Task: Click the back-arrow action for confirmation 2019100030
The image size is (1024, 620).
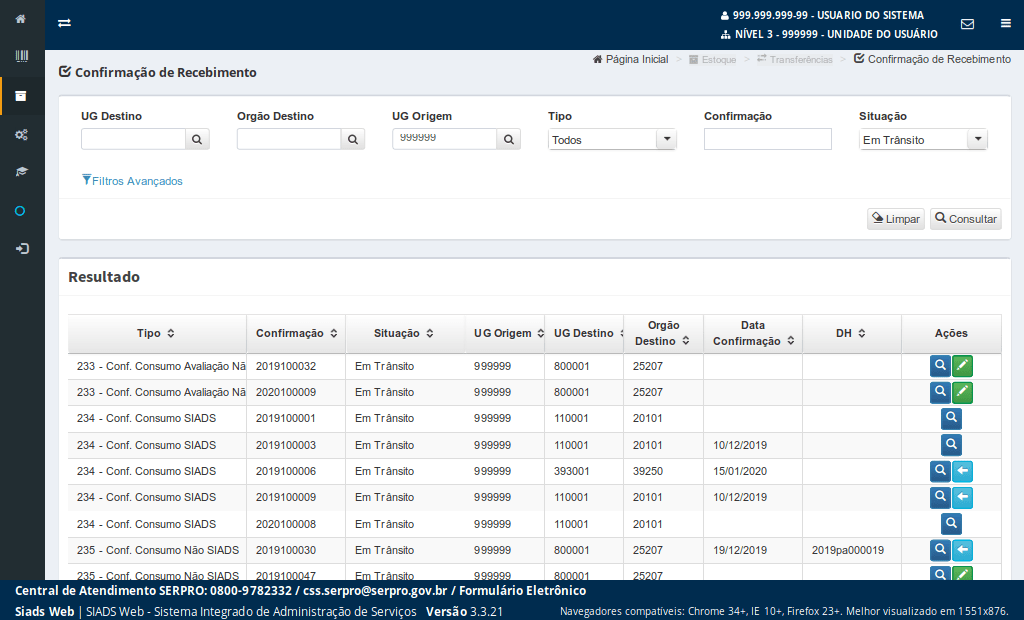Action: click(x=963, y=550)
